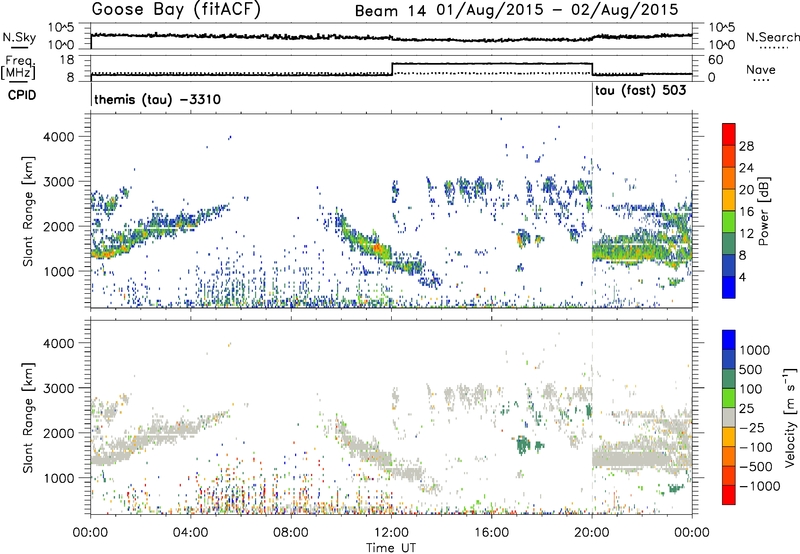800x554 pixels.
Task: Click the "Beam 14 01/Aug/2015 - 02/Aug/2015" header text
Action: [x=516, y=11]
